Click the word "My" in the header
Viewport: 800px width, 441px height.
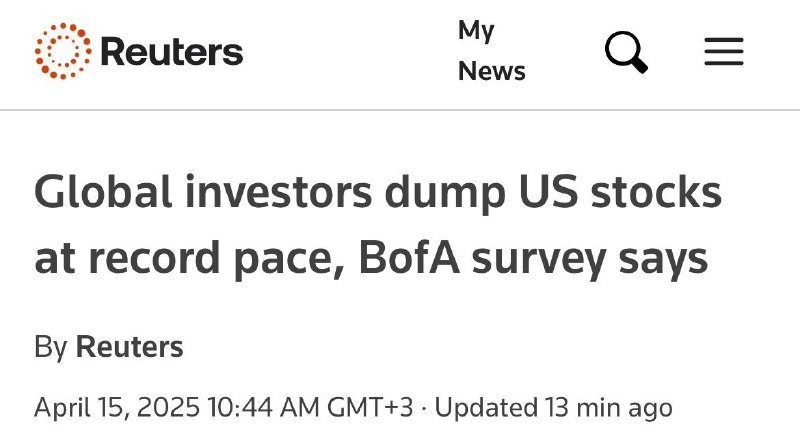click(476, 31)
